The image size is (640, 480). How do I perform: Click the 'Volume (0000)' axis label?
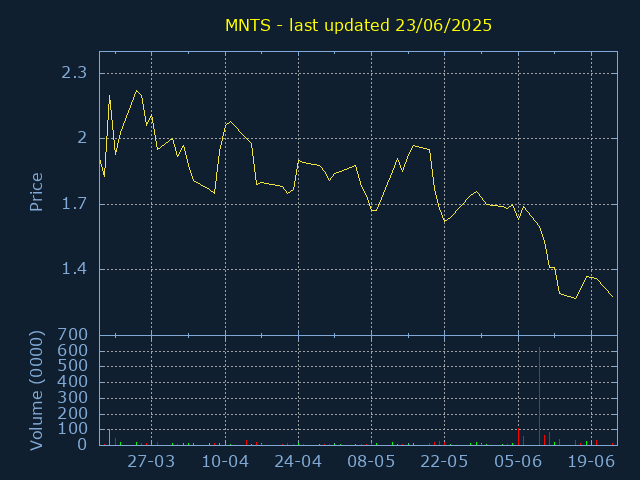(36, 391)
